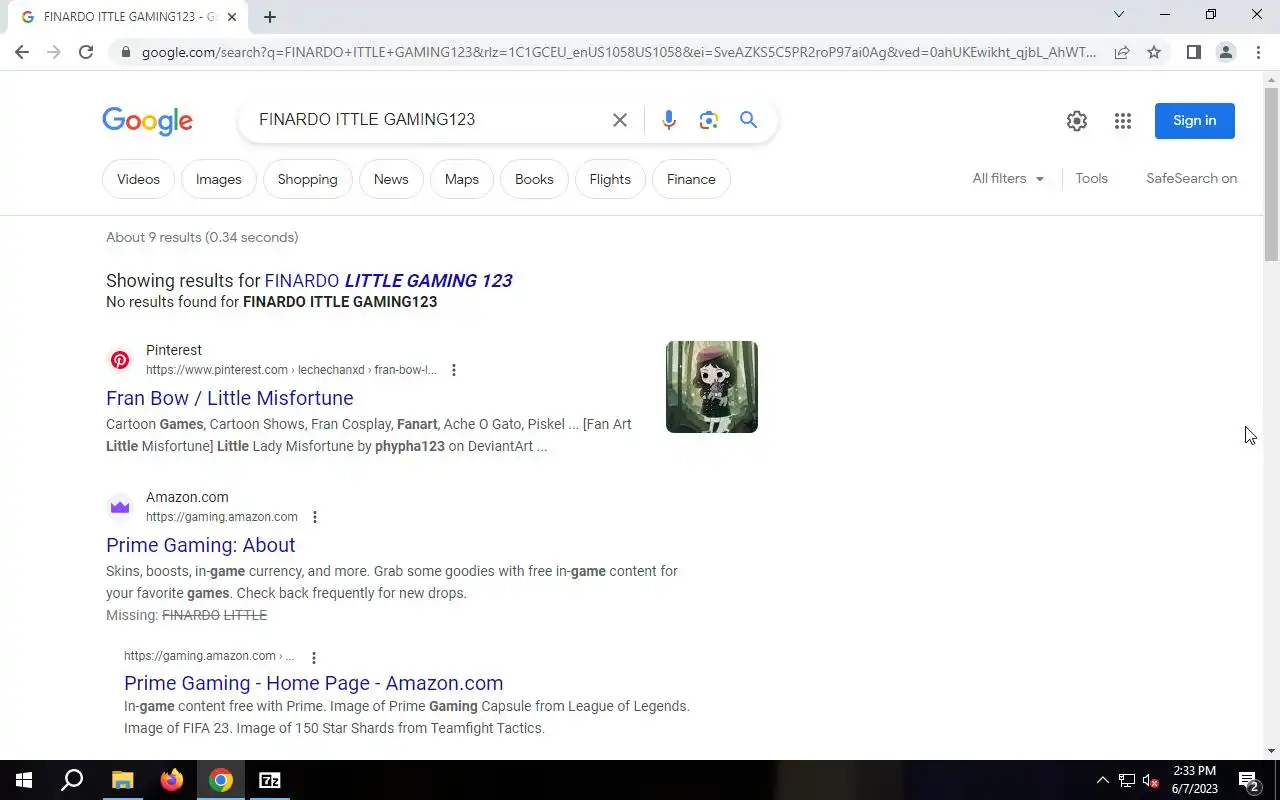The width and height of the screenshot is (1280, 800).
Task: Open the Tools options
Action: [x=1091, y=178]
